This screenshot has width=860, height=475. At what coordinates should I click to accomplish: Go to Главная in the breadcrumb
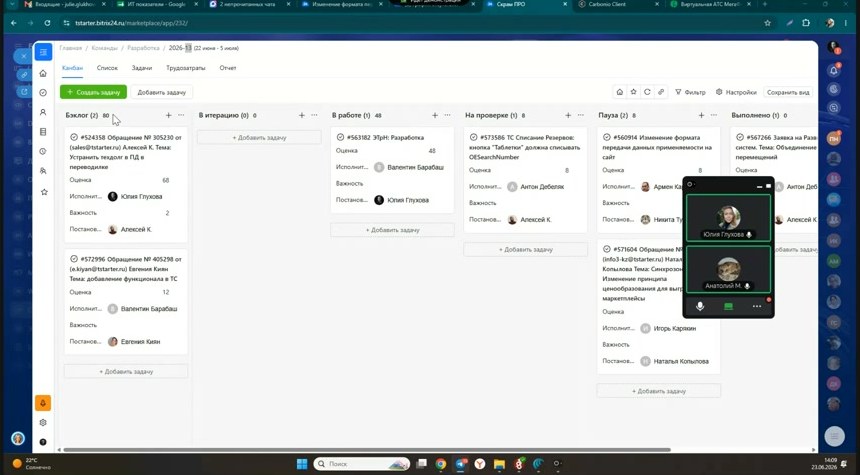[70, 48]
